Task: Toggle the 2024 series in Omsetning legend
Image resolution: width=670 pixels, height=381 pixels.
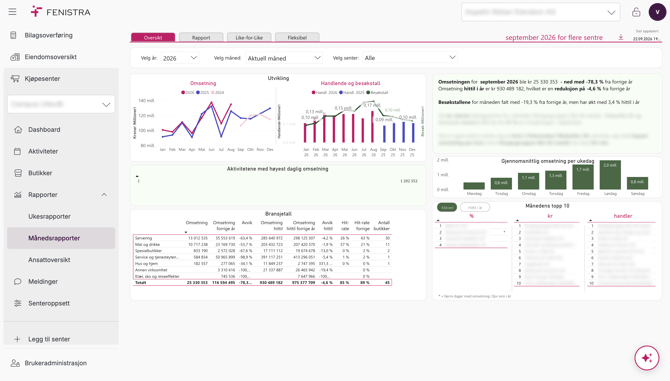Action: point(217,92)
